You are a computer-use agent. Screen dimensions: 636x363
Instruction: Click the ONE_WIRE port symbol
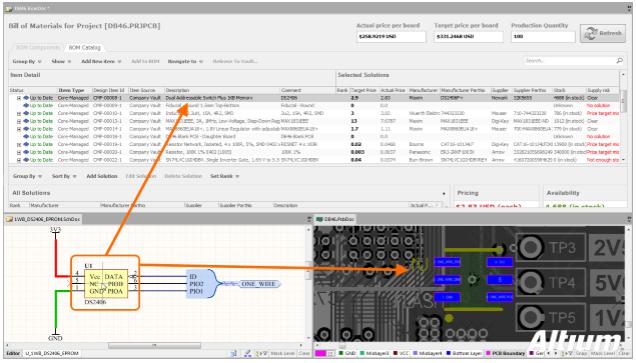(259, 284)
